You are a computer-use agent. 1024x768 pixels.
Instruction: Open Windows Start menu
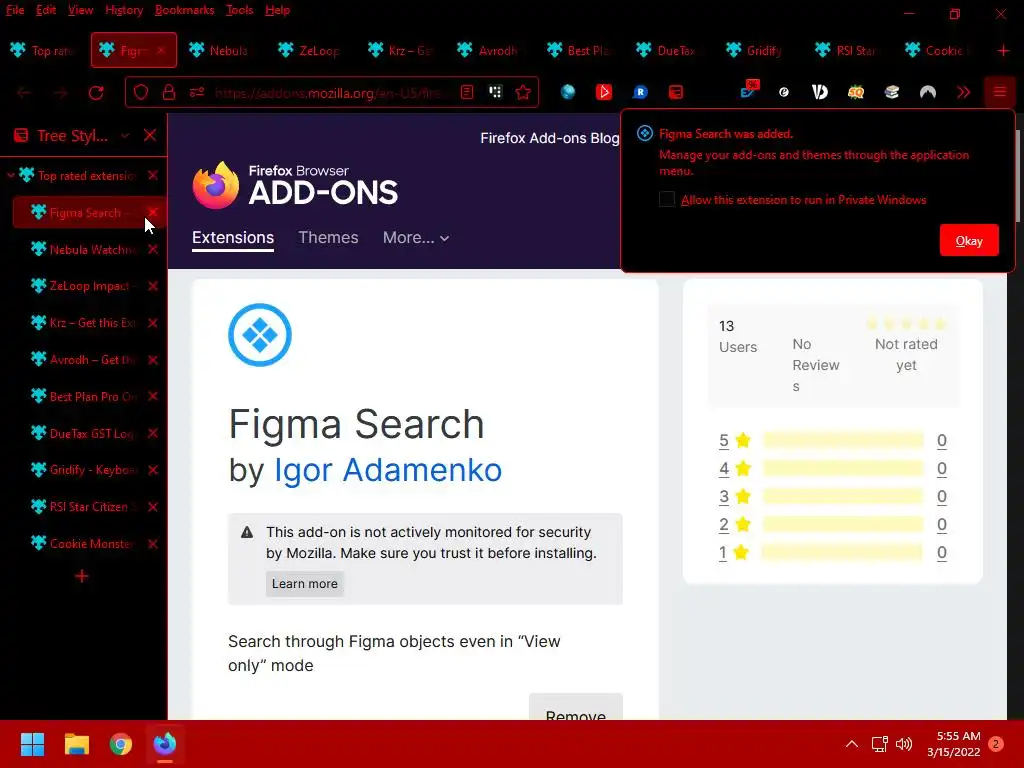pyautogui.click(x=32, y=744)
